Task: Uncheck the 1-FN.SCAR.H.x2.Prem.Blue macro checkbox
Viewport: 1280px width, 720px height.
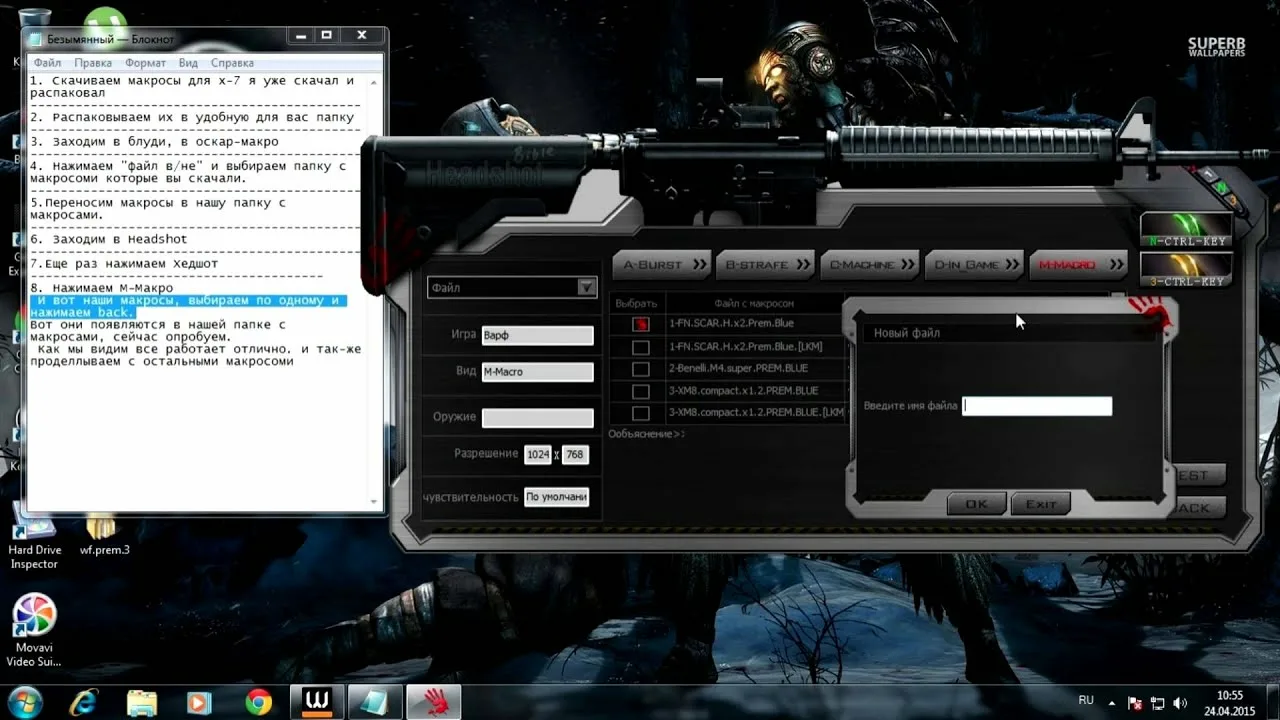Action: click(x=640, y=324)
